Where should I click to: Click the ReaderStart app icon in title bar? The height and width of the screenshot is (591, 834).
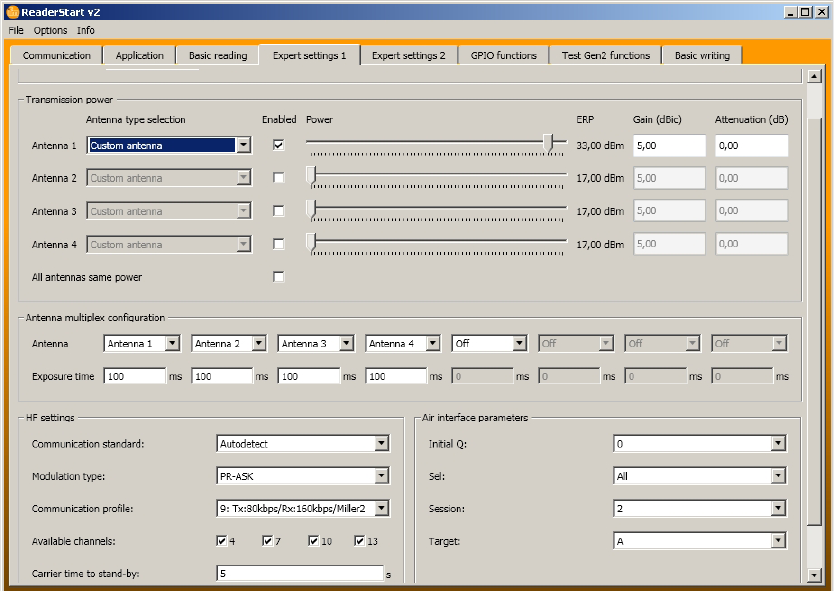(12, 11)
